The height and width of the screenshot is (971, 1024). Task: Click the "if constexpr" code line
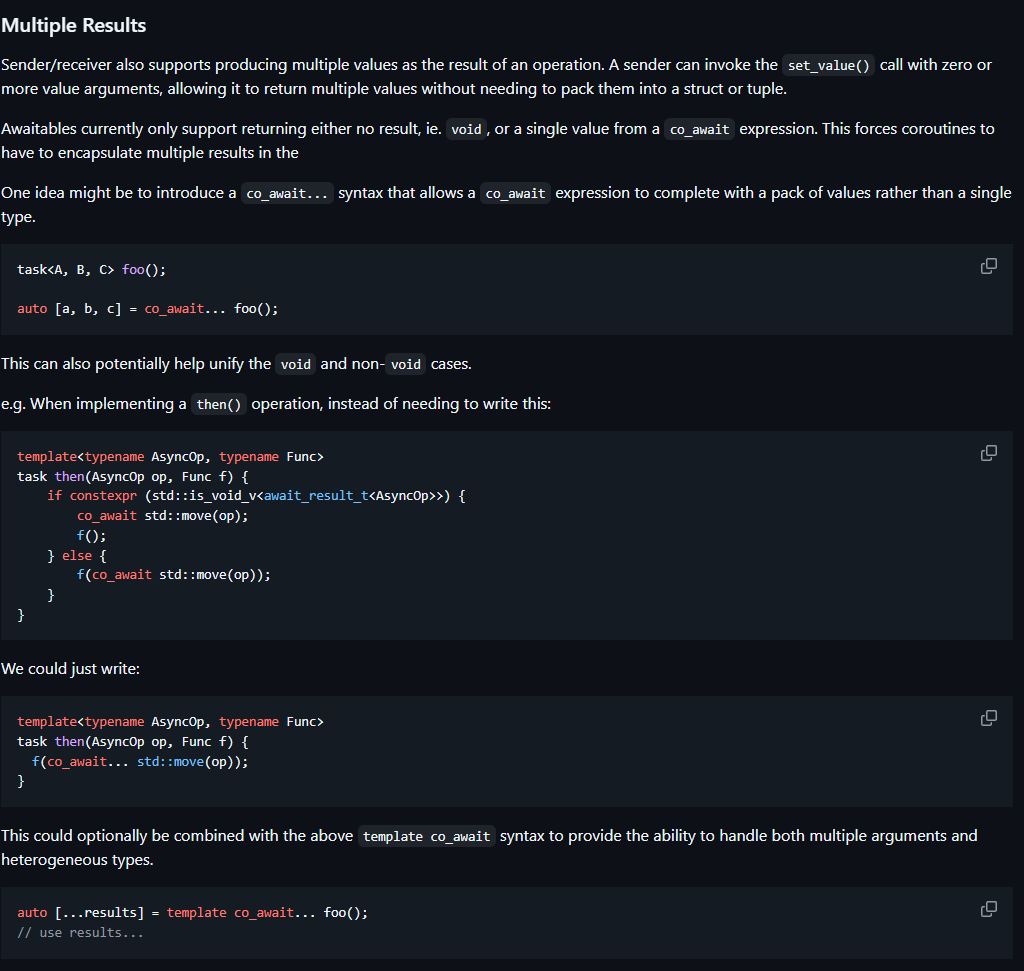pyautogui.click(x=256, y=496)
